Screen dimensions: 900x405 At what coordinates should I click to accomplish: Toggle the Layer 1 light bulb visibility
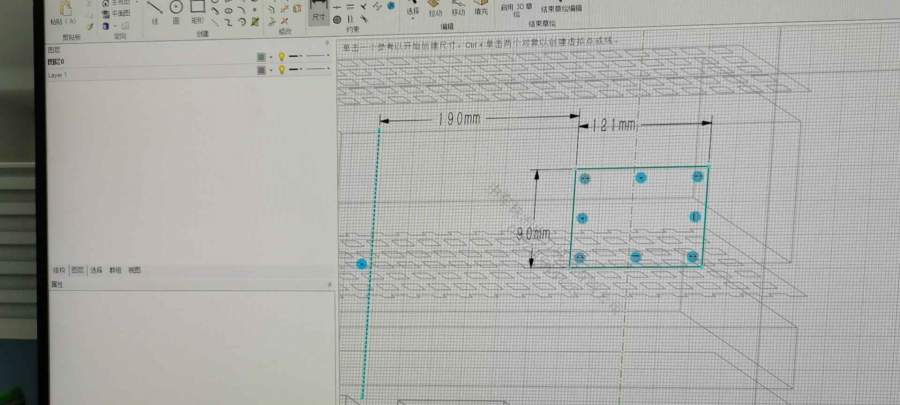coord(281,70)
